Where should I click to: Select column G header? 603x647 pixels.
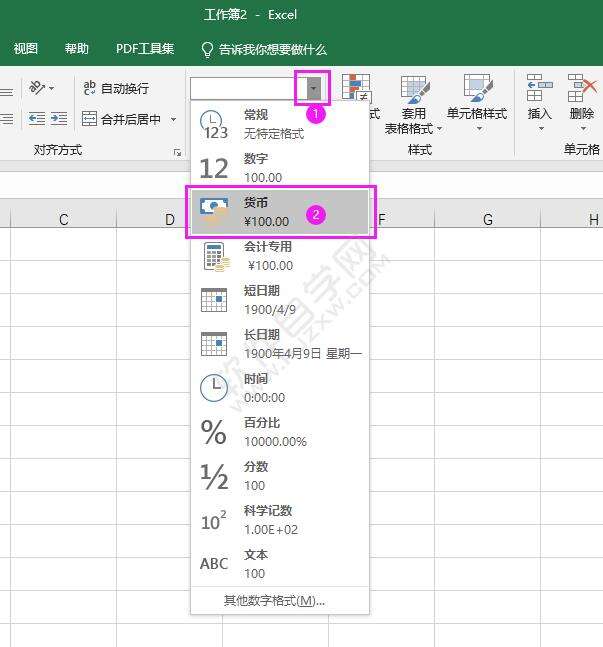(x=487, y=220)
